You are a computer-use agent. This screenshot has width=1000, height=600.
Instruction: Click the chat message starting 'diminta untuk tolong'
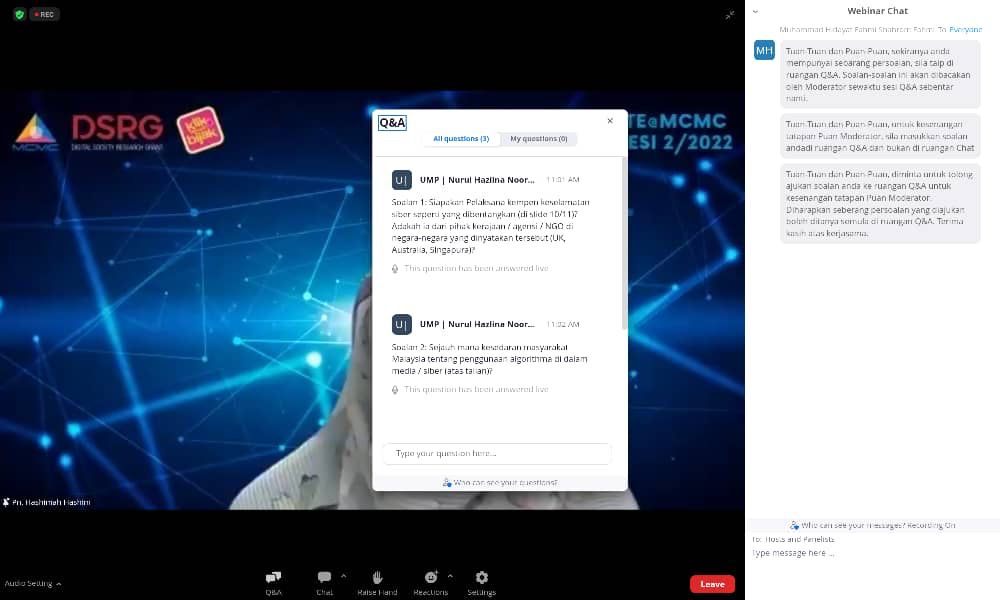880,203
